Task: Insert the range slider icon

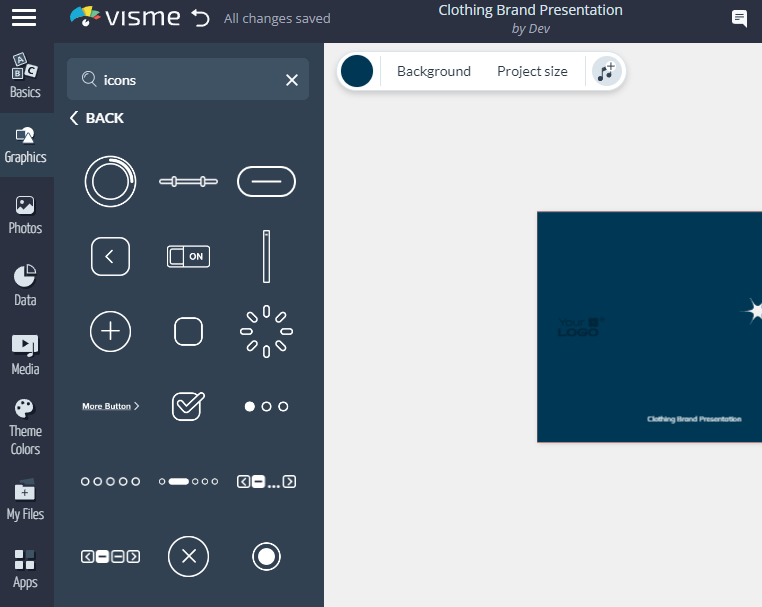Action: tap(189, 181)
